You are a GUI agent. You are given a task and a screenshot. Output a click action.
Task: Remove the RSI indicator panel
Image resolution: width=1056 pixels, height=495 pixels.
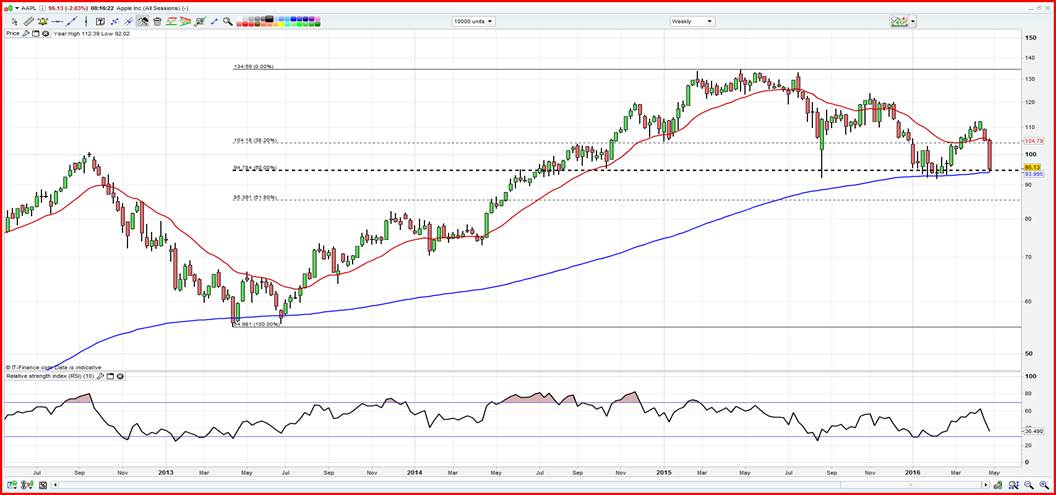(121, 376)
